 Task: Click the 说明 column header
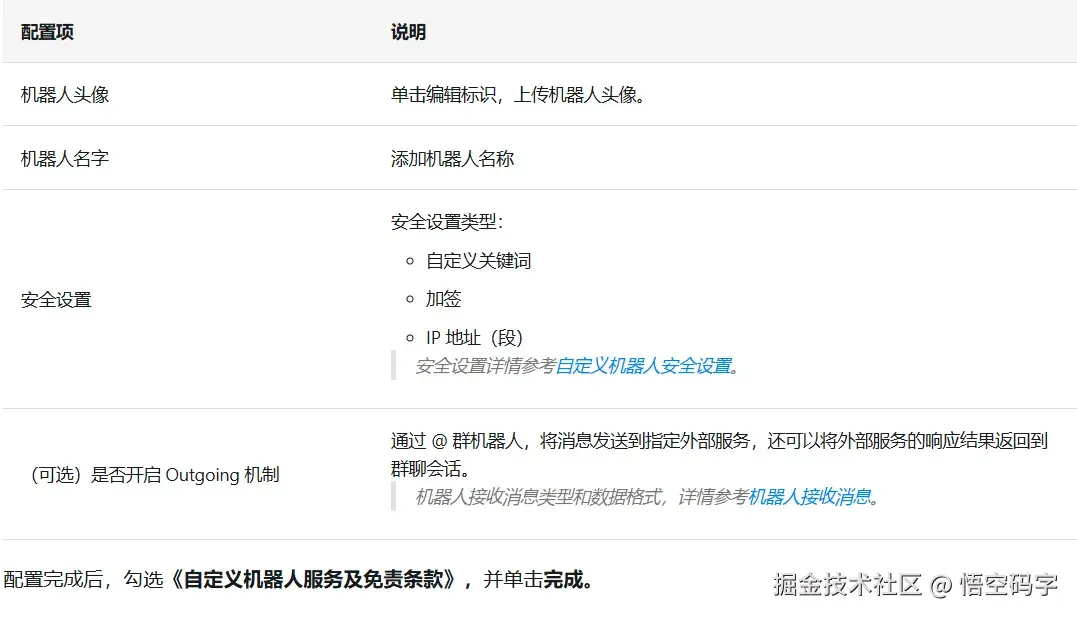coord(409,32)
